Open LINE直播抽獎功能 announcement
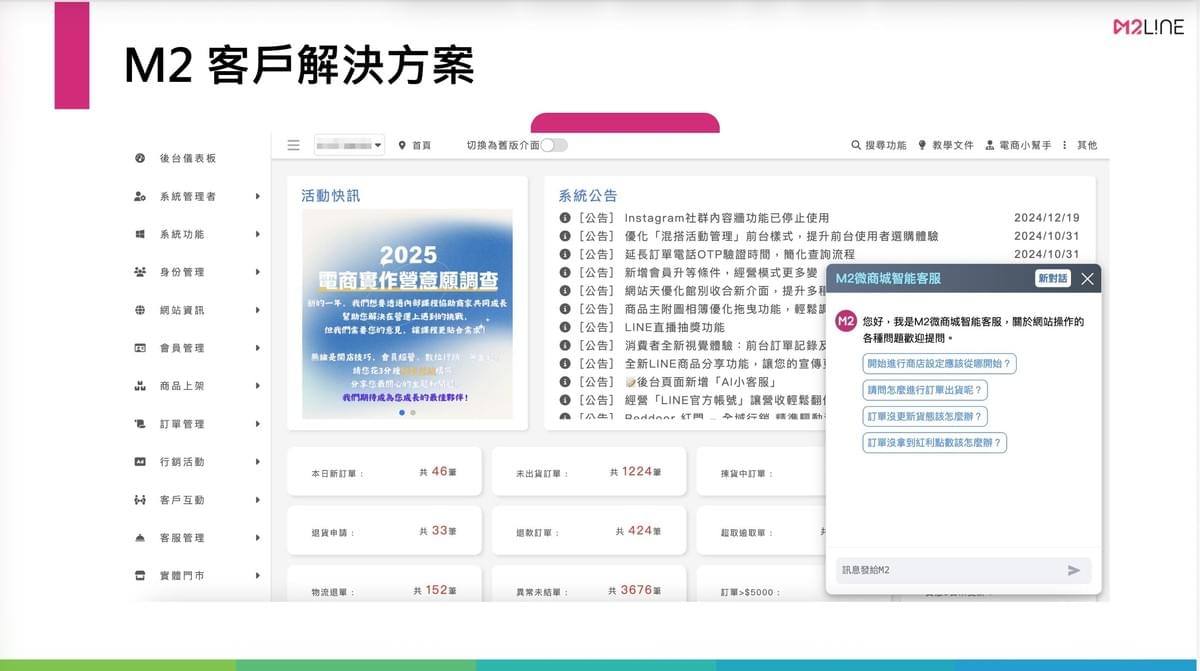Viewport: 1200px width, 671px height. coord(674,327)
